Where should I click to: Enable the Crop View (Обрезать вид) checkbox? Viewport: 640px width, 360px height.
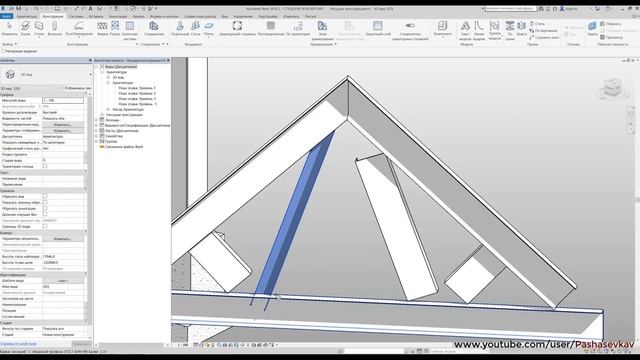click(x=45, y=196)
